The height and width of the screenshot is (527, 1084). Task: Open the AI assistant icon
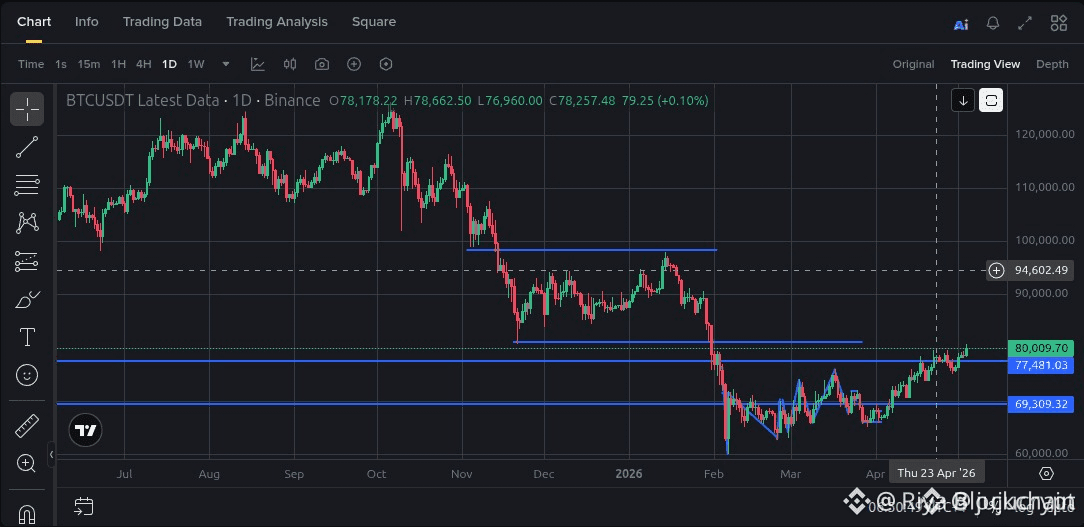click(x=961, y=24)
